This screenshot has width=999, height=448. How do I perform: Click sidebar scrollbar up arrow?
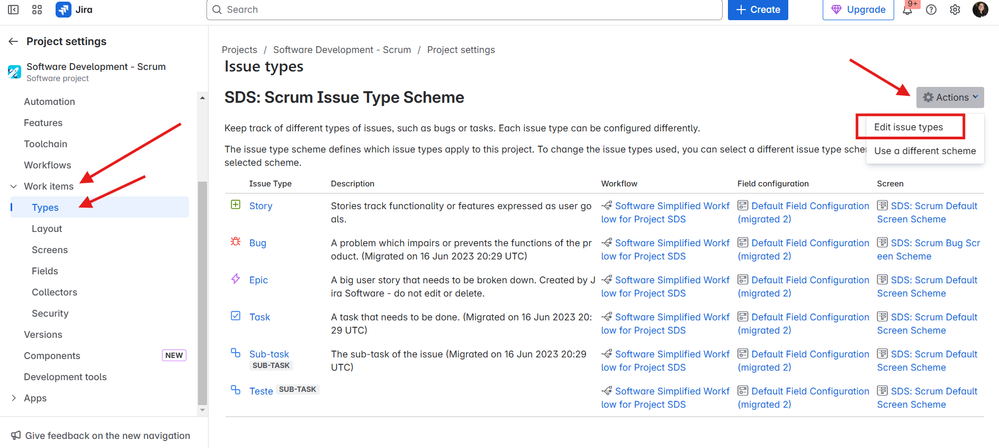[203, 98]
